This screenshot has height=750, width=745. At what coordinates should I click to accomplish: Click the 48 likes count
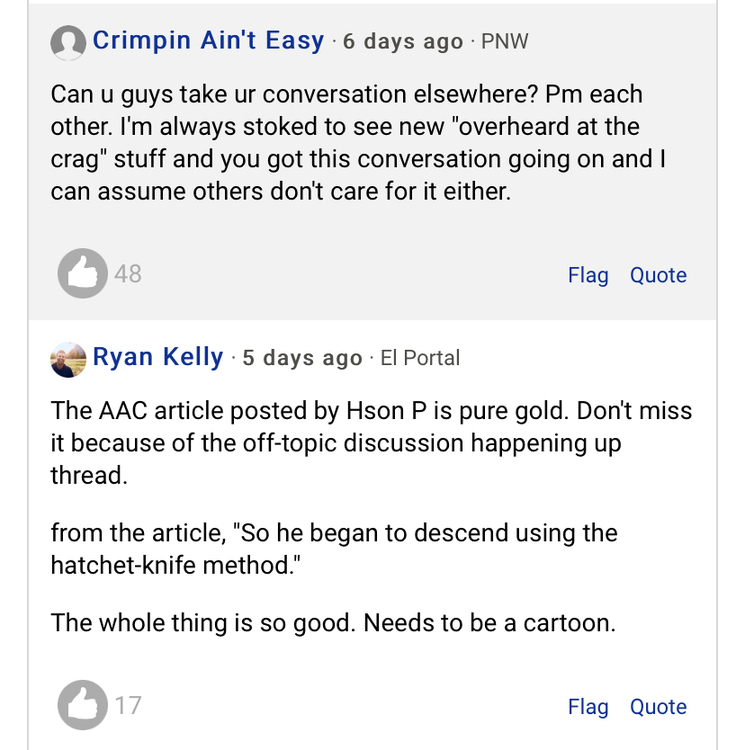coord(128,273)
